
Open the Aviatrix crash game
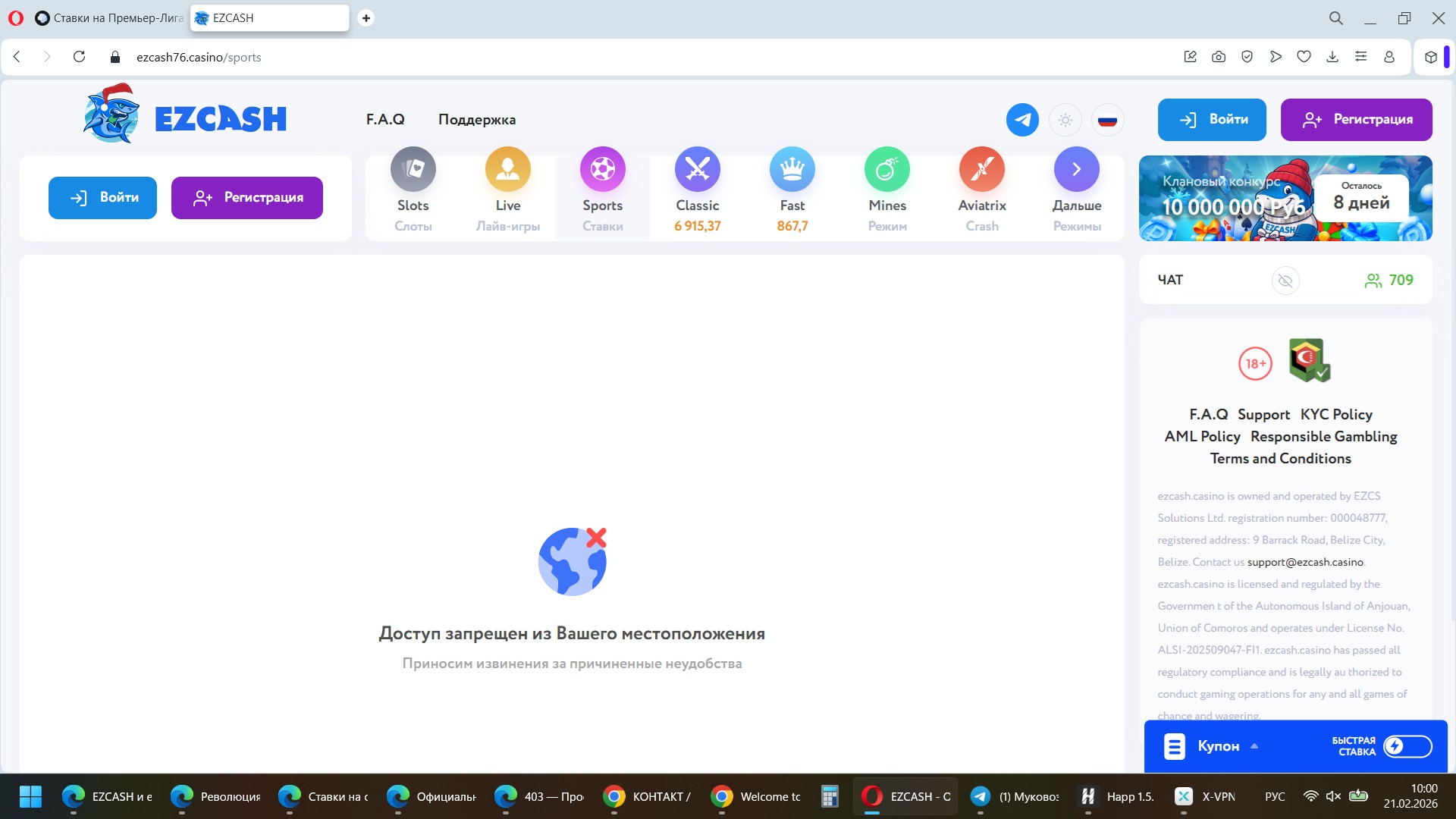tap(981, 170)
